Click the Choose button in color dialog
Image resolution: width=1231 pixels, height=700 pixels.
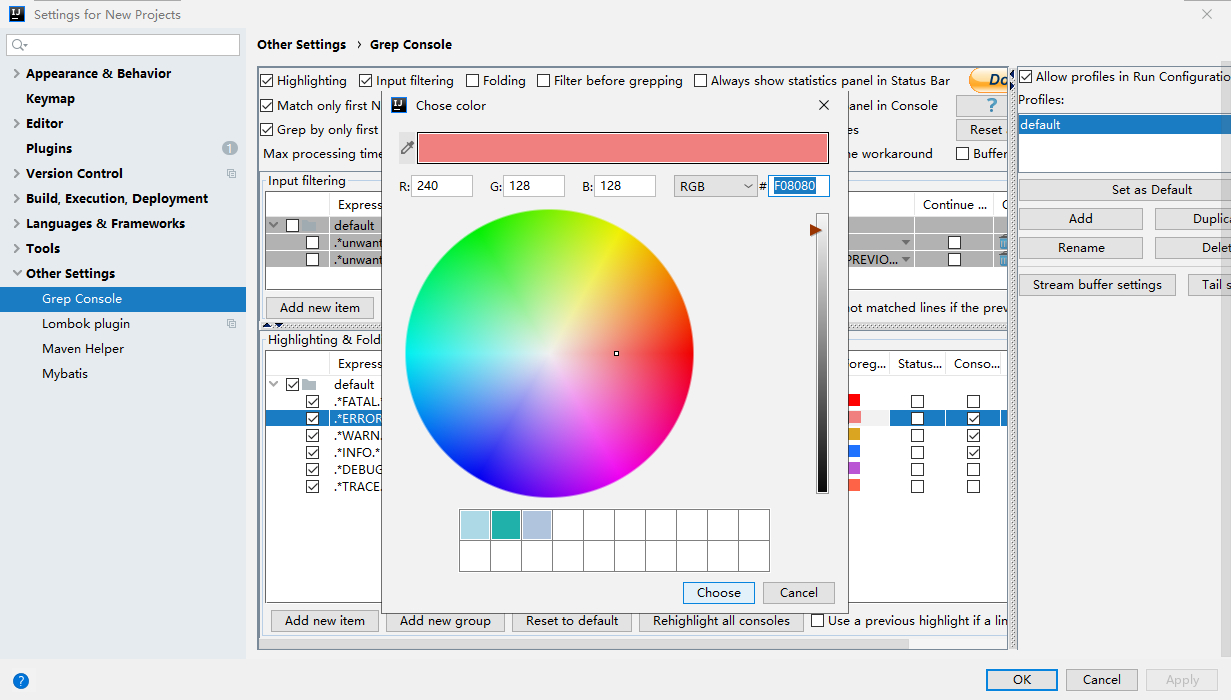(x=718, y=593)
